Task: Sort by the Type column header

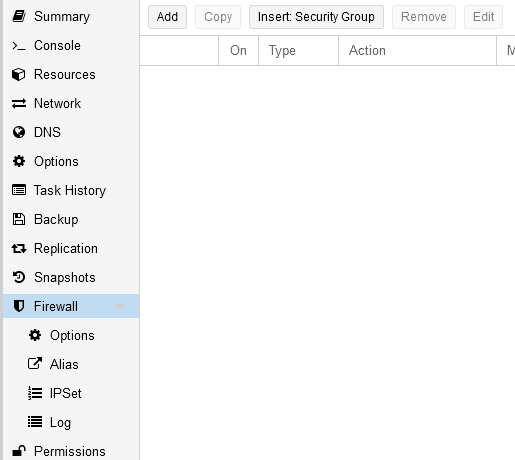Action: click(x=298, y=51)
